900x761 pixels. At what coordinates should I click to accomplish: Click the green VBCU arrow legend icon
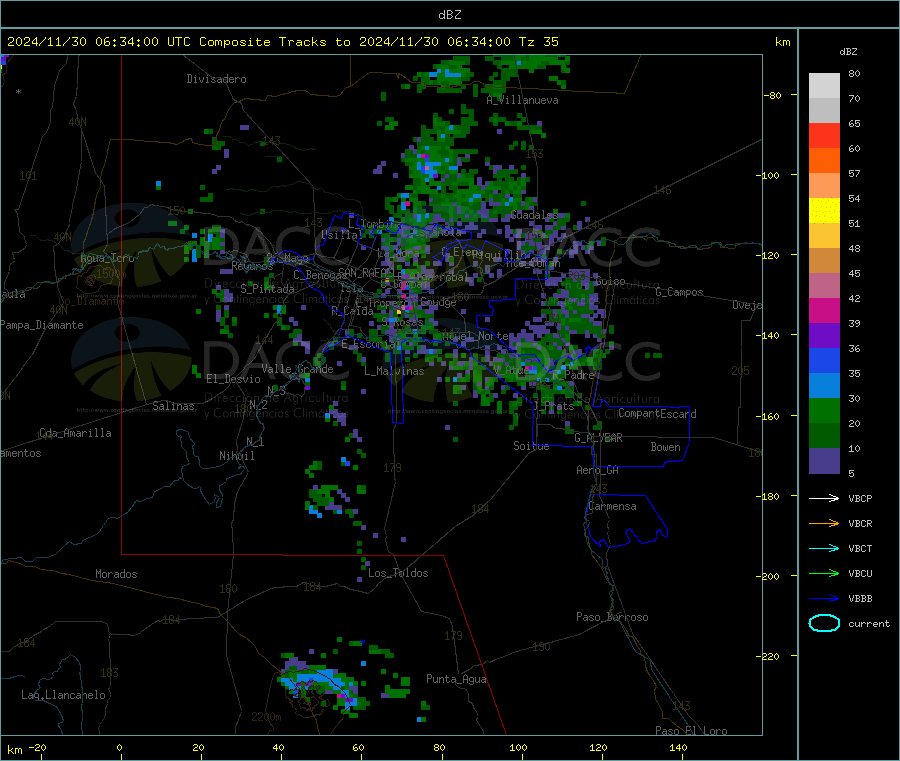tap(824, 573)
